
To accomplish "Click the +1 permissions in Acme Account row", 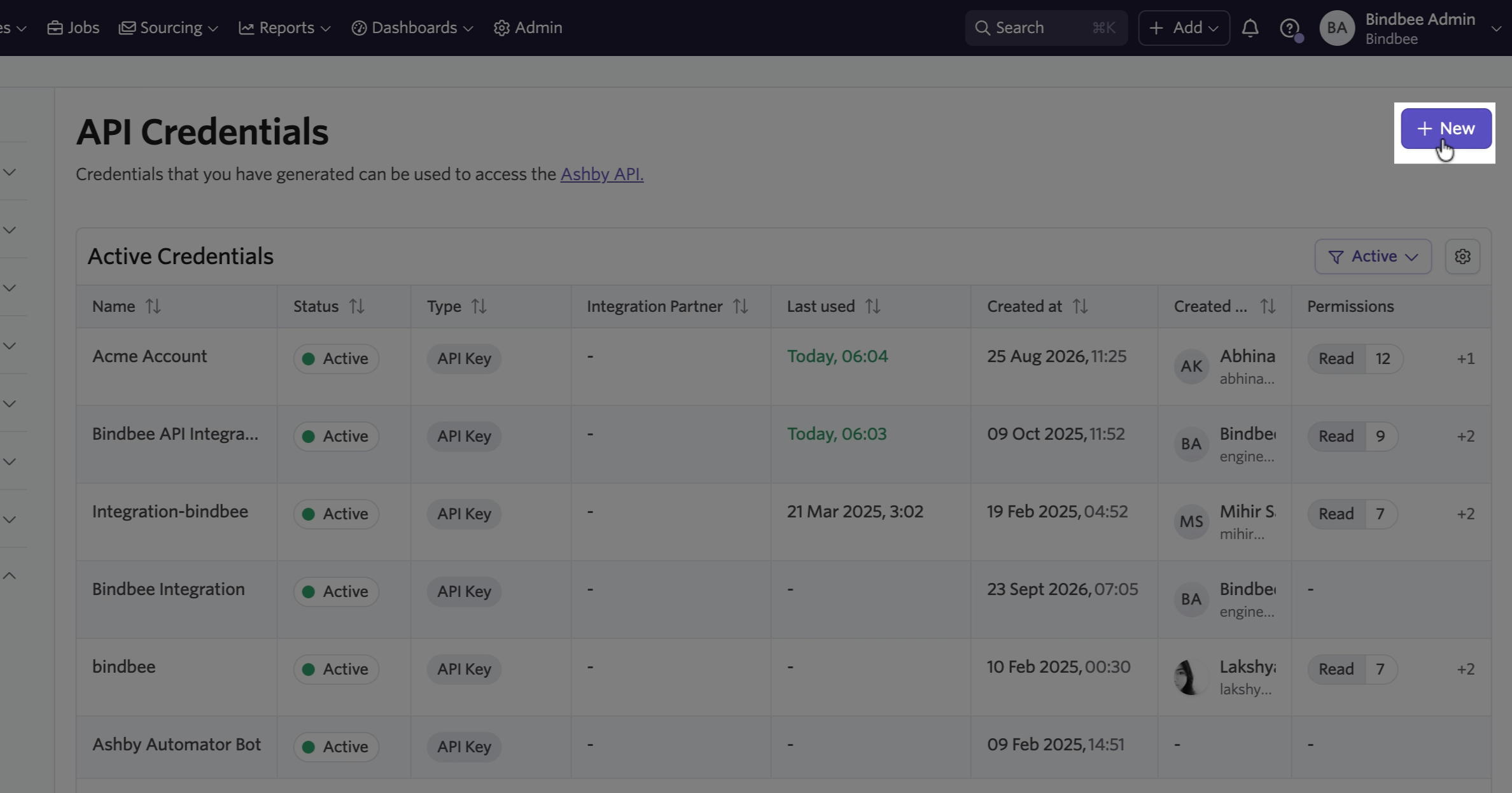I will [x=1466, y=358].
